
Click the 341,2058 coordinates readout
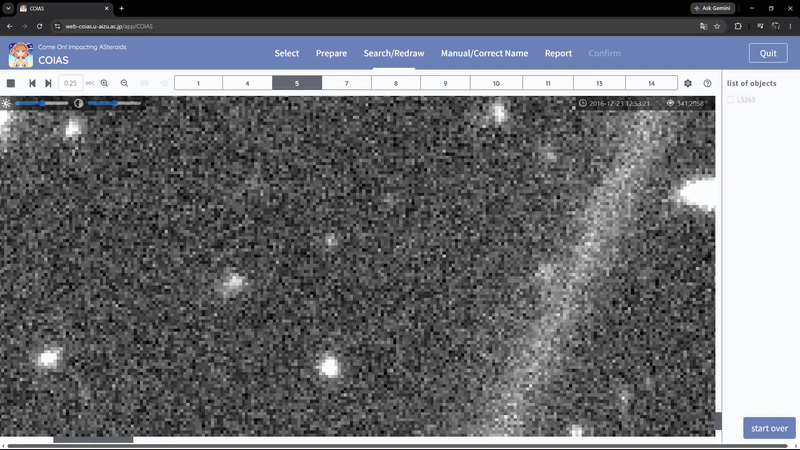point(690,103)
